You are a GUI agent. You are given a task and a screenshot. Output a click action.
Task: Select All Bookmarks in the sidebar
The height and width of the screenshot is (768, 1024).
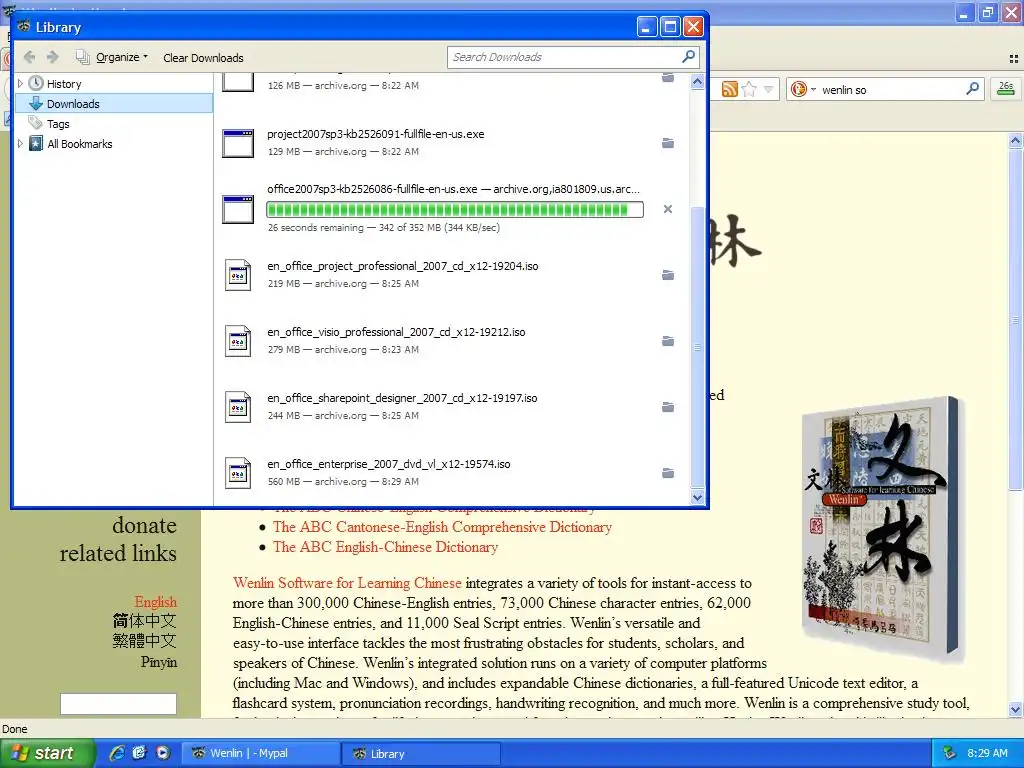[80, 144]
